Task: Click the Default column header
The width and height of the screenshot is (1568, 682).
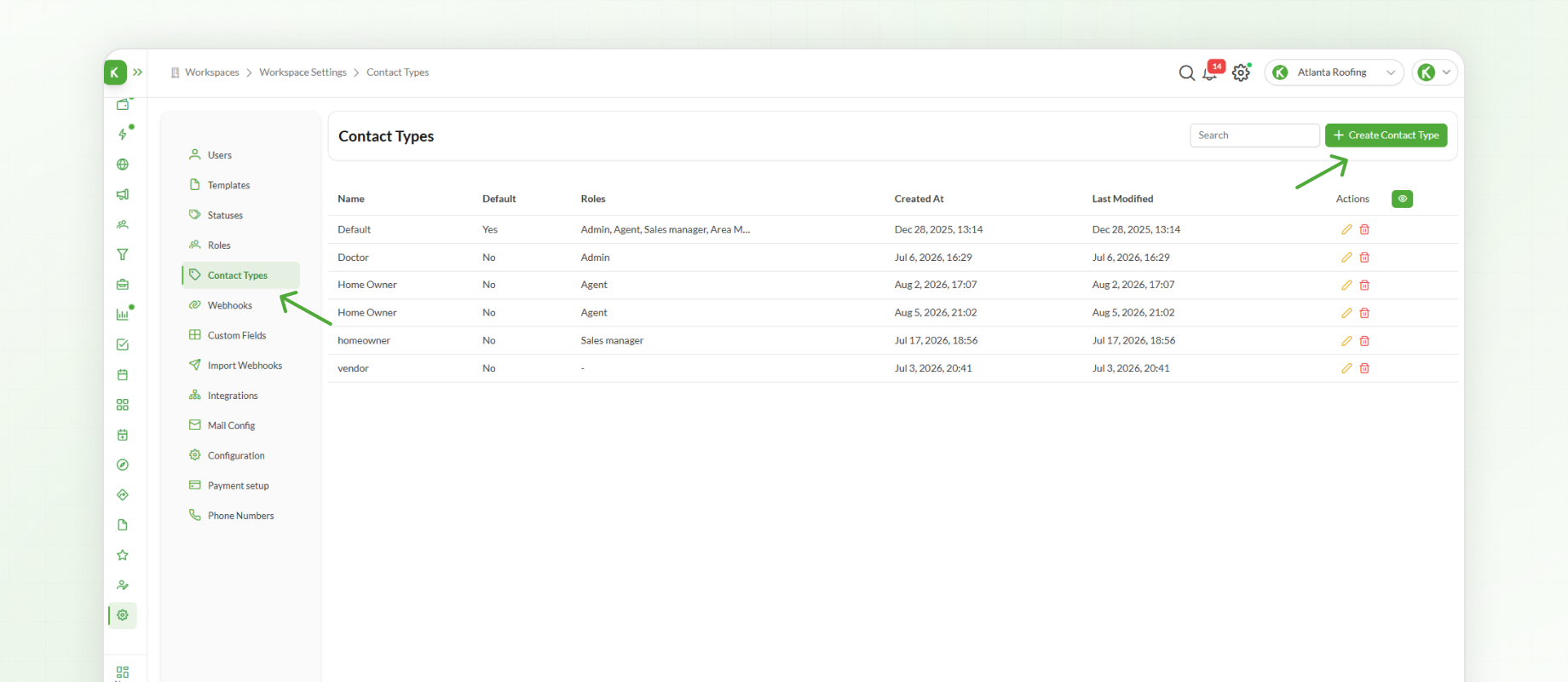Action: click(x=499, y=199)
